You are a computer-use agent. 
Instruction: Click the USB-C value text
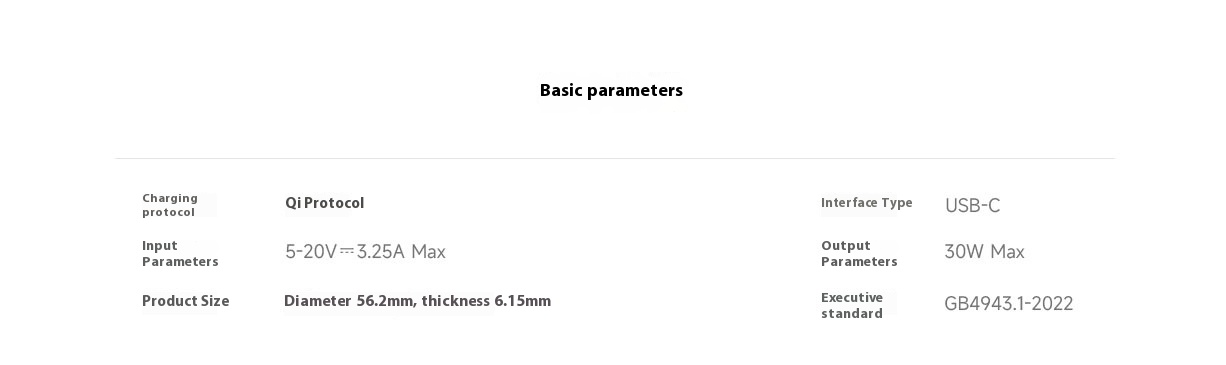point(972,205)
